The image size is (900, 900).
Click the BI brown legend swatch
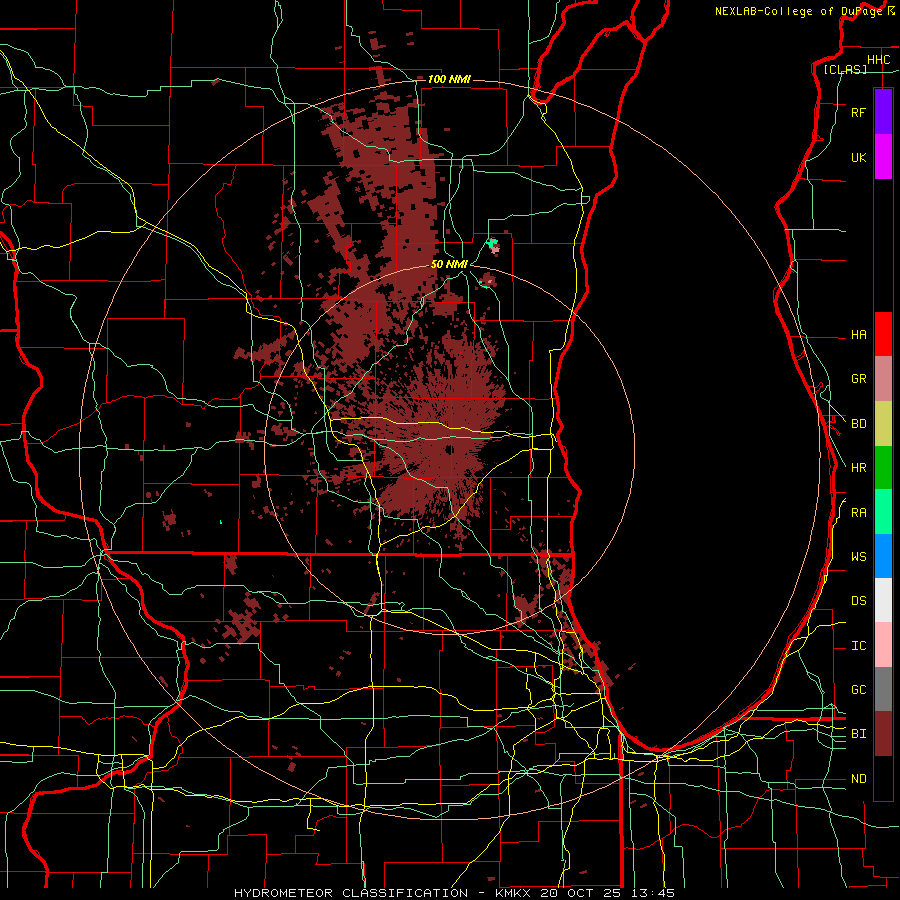point(883,734)
